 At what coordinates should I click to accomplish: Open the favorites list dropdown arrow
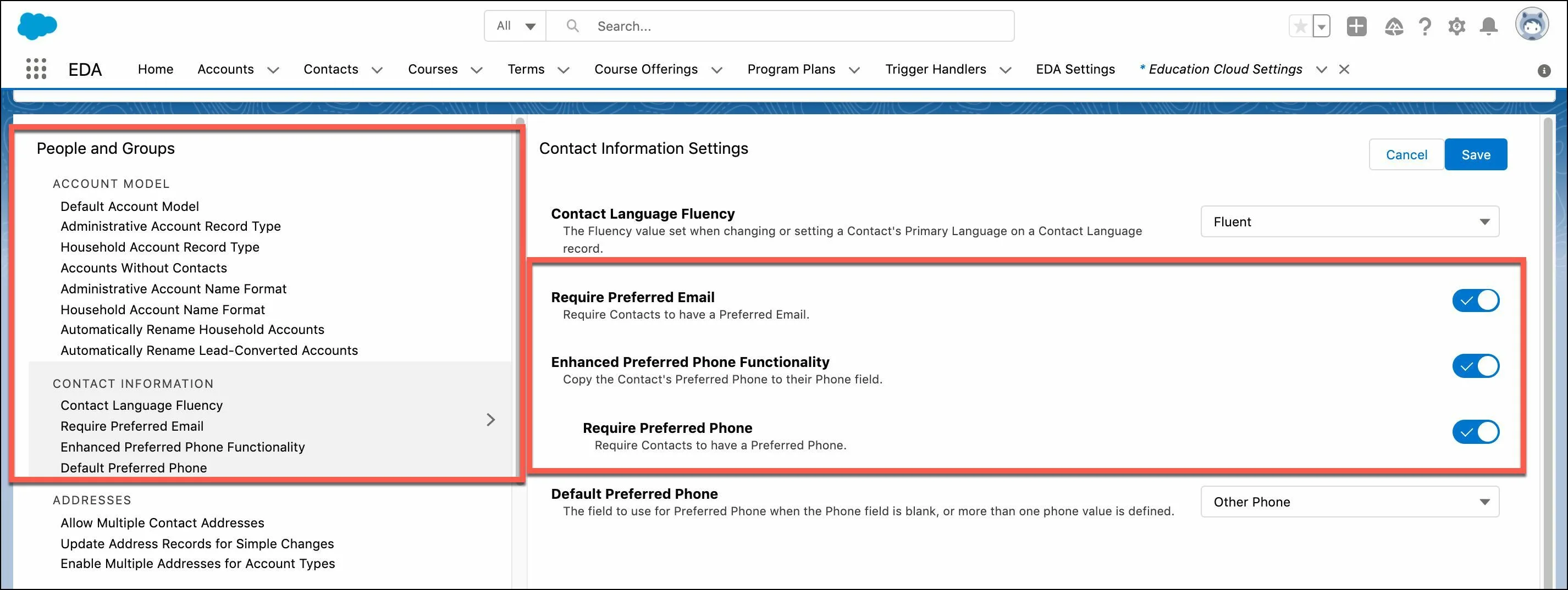(x=1322, y=26)
